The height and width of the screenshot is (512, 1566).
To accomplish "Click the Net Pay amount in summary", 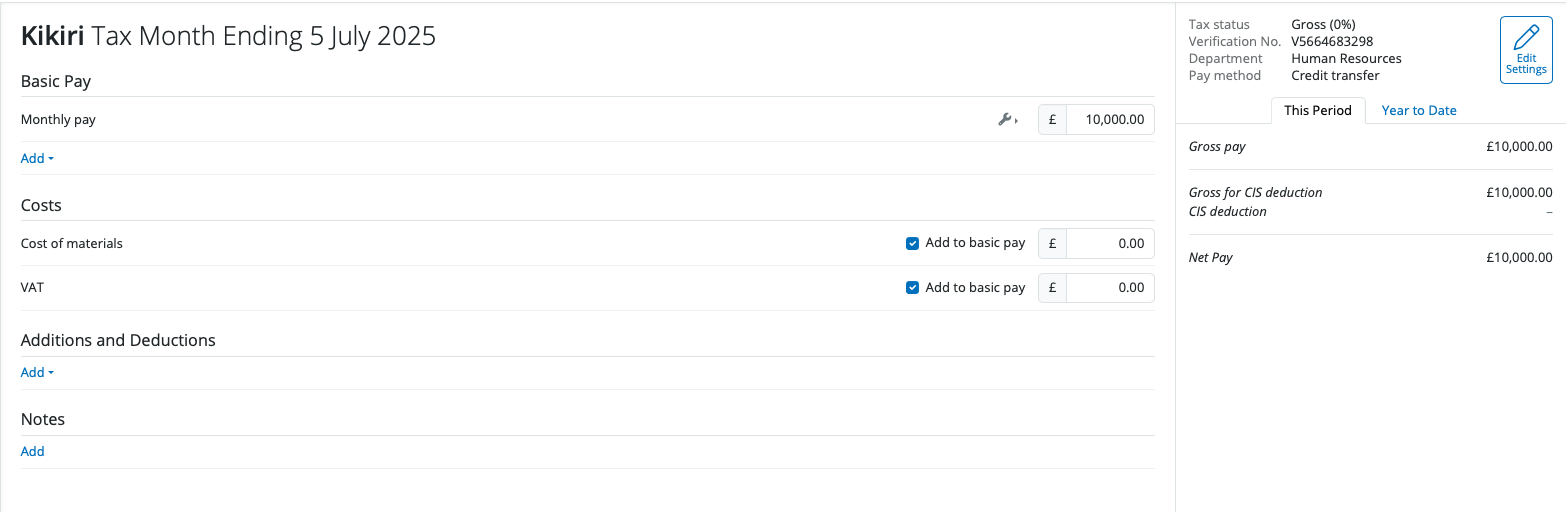I will tap(1519, 258).
